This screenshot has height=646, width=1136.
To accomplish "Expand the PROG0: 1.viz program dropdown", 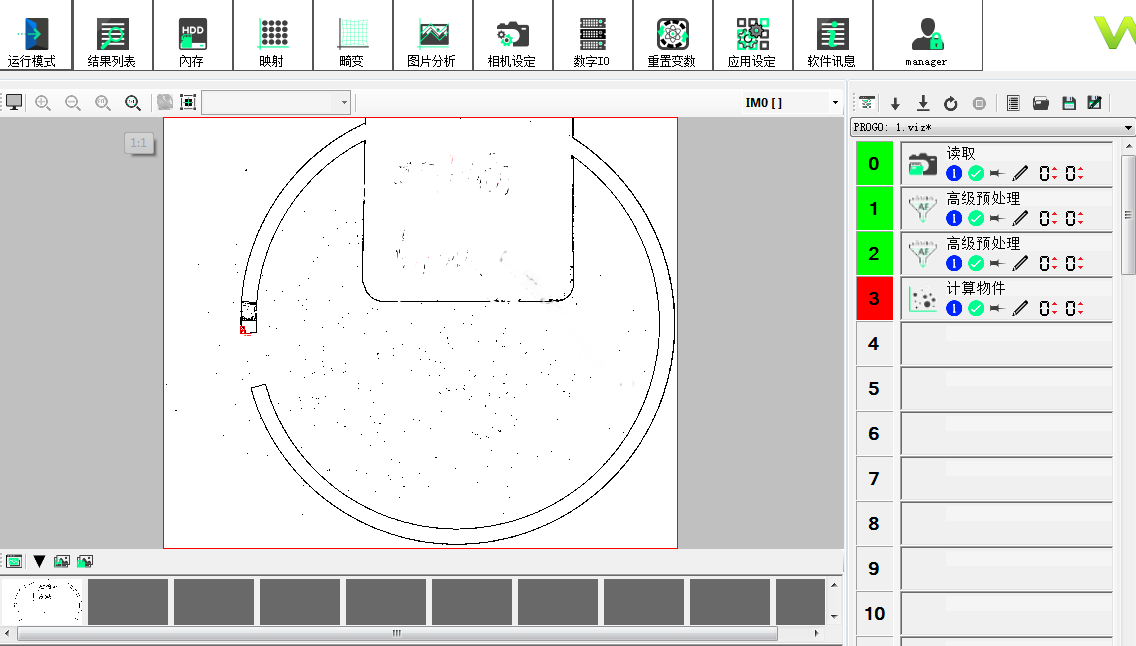I will (1129, 128).
